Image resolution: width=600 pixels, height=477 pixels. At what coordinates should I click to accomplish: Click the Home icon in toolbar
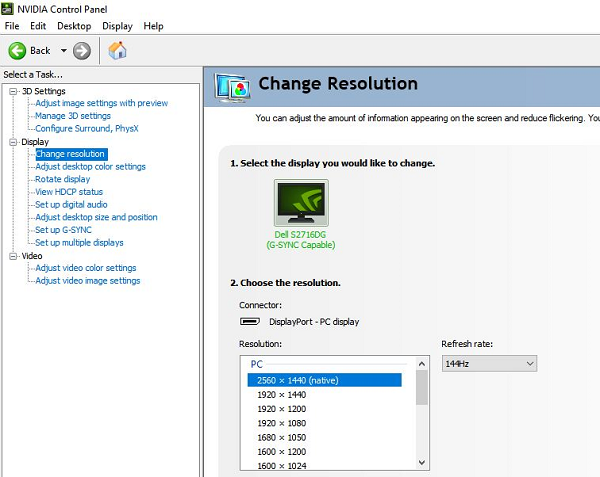(117, 50)
